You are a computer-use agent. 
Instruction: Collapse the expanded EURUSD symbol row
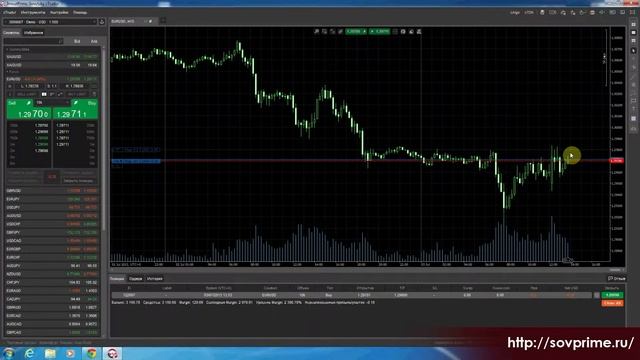coord(51,79)
